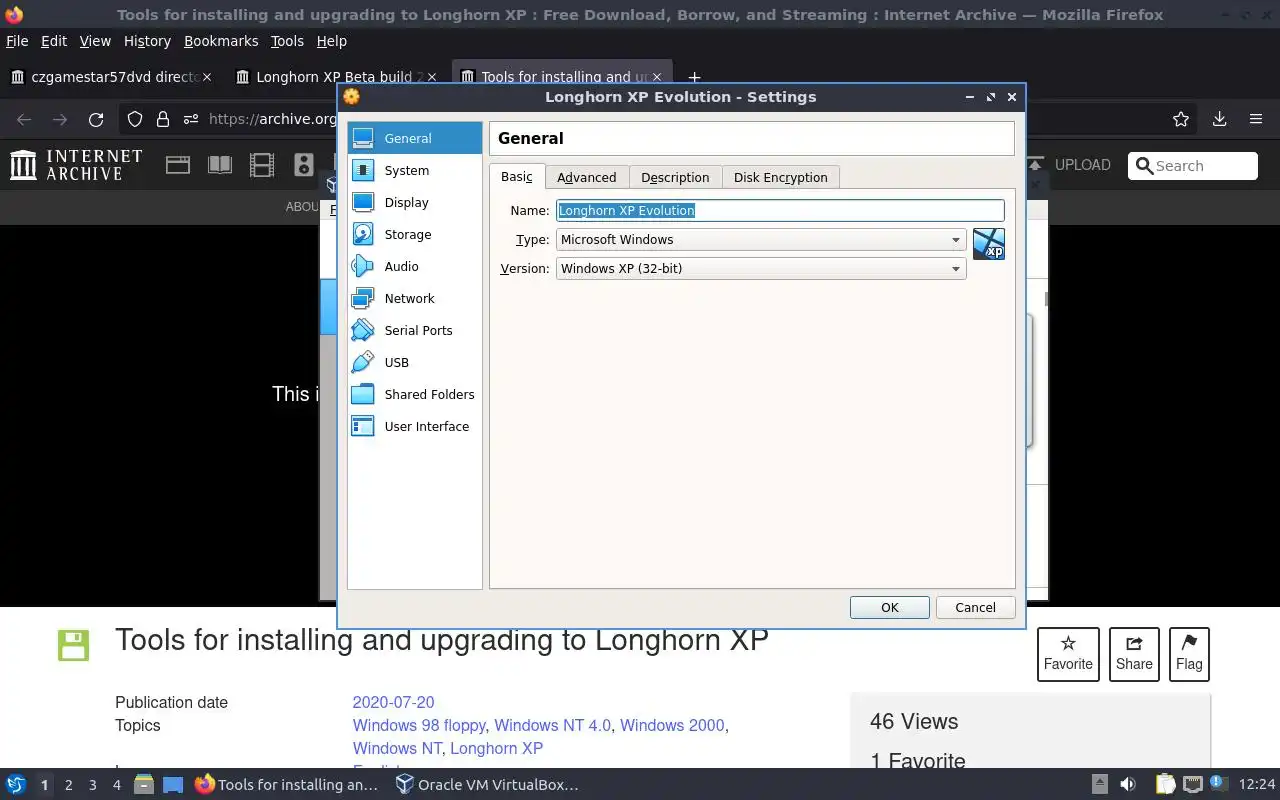Bookmark this page with the star icon
Image resolution: width=1280 pixels, height=800 pixels.
1181,119
